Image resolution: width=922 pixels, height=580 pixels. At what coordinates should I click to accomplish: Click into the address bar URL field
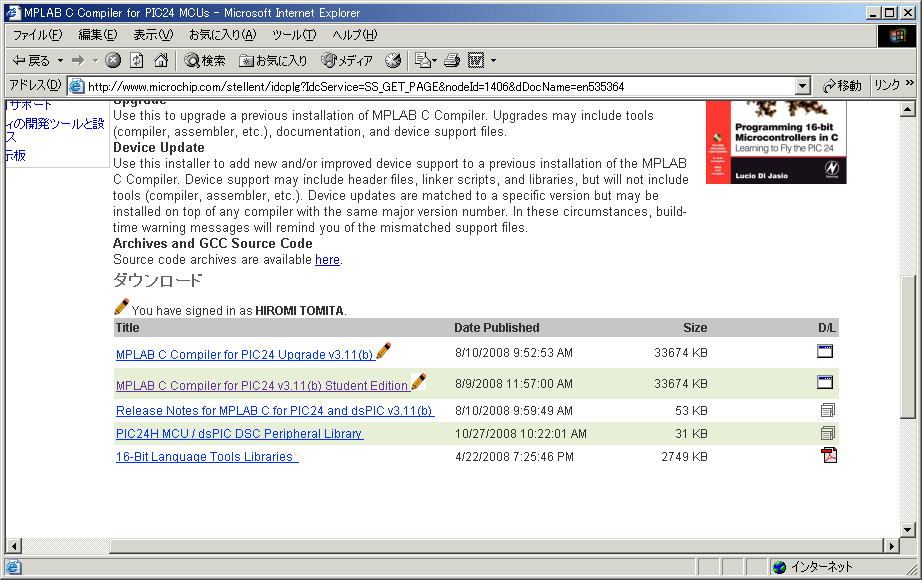(x=440, y=86)
